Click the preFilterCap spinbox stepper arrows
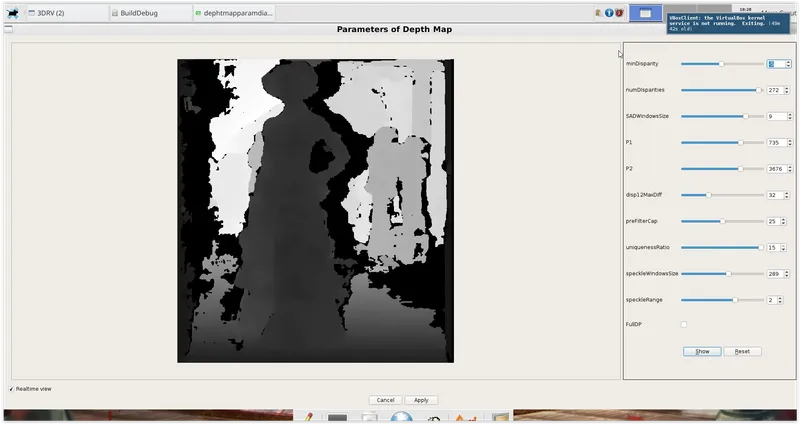Screen dimensions: 800x424 (x=784, y=221)
